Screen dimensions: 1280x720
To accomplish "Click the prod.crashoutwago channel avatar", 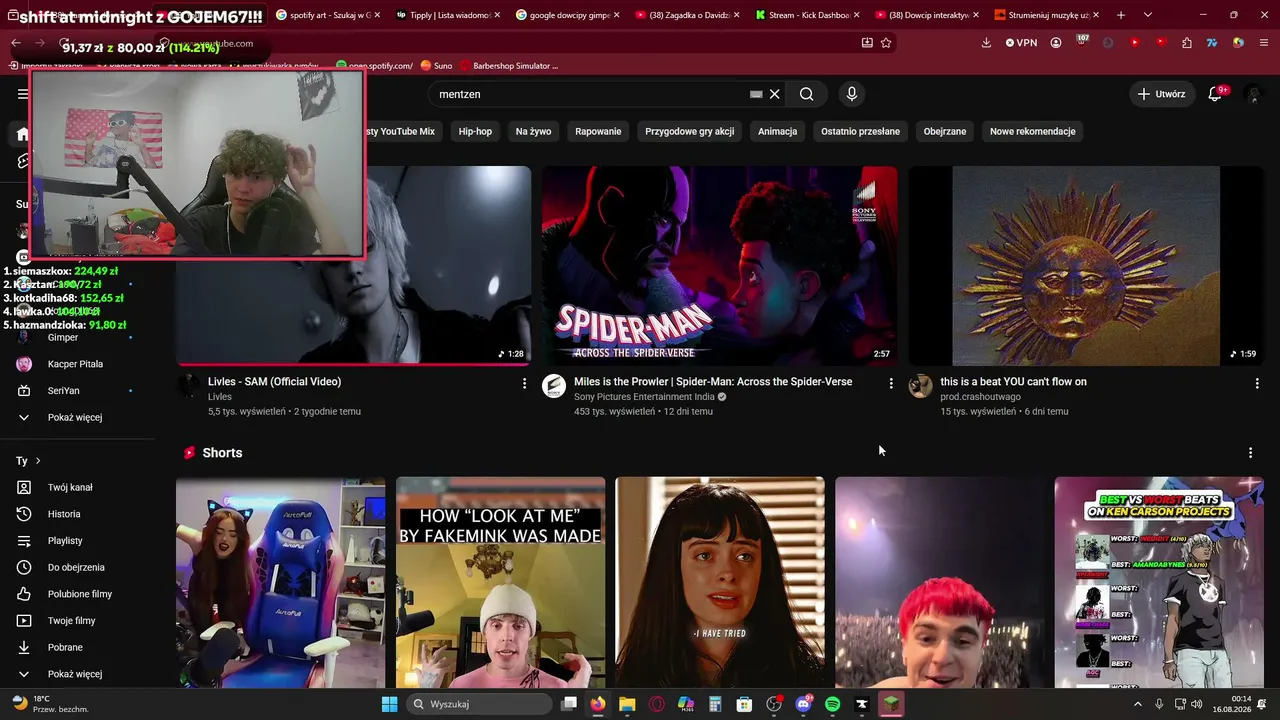I will click(920, 387).
